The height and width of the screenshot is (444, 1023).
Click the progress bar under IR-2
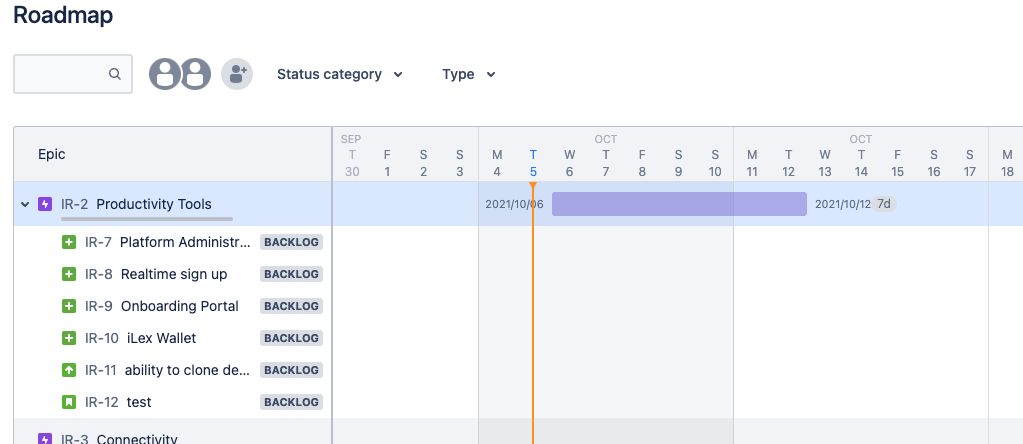point(147,219)
